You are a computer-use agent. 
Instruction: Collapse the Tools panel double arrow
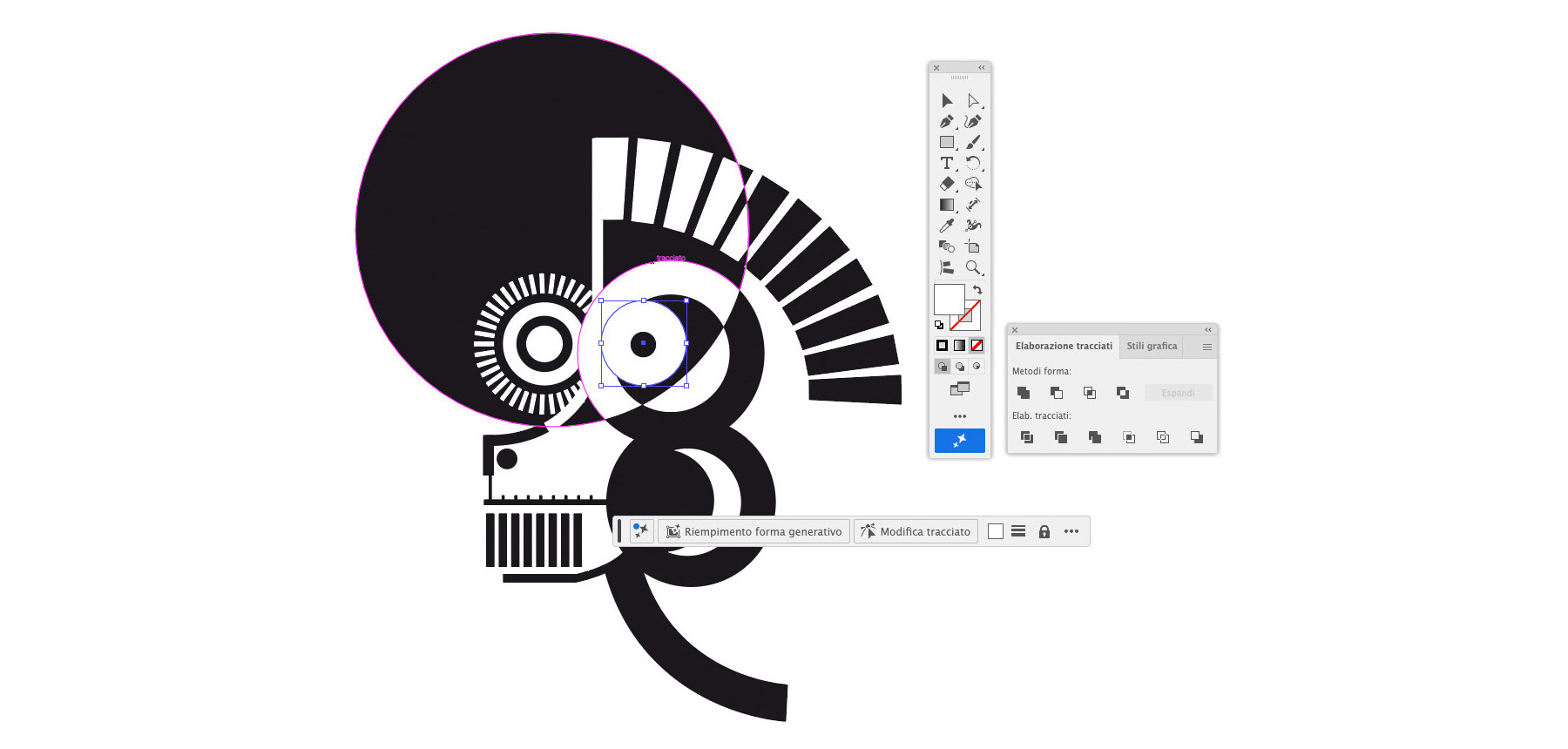point(982,68)
